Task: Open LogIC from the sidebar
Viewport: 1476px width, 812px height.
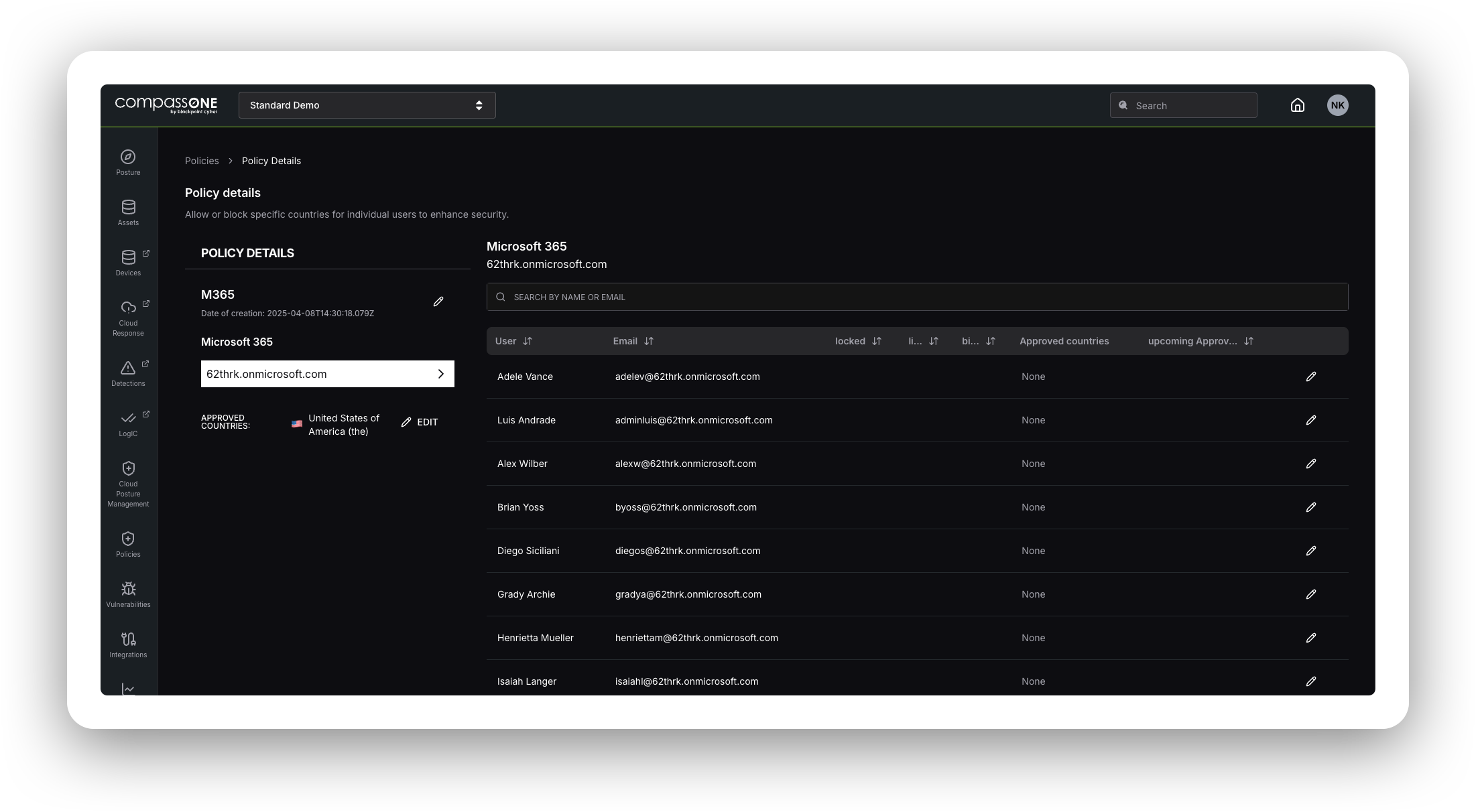Action: 128,424
